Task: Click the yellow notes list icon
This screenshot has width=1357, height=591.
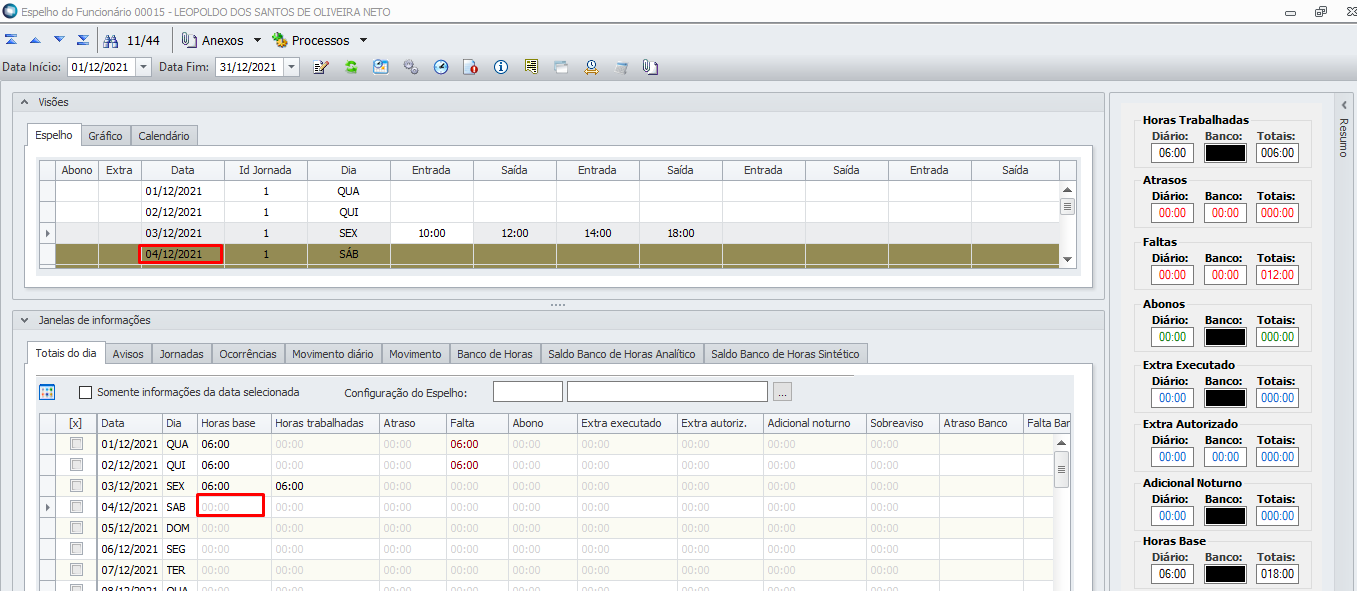Action: coord(531,67)
